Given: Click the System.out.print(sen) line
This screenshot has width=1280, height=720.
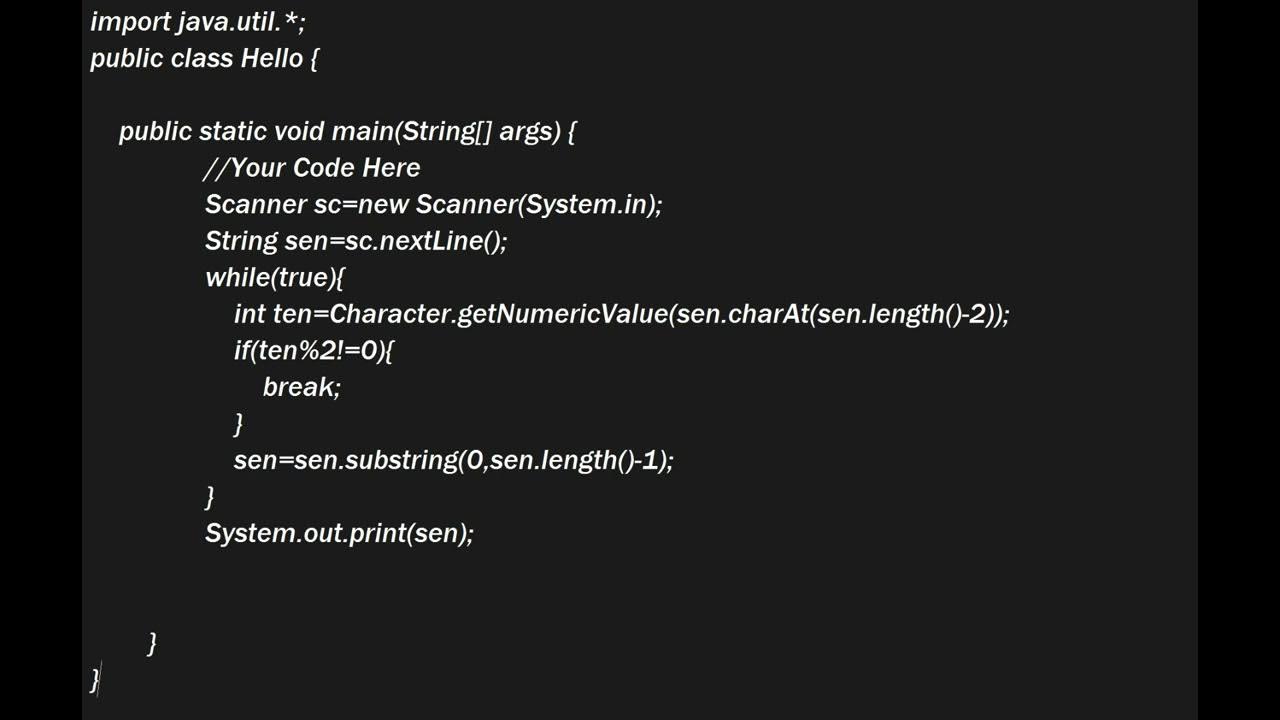Looking at the screenshot, I should pos(339,534).
